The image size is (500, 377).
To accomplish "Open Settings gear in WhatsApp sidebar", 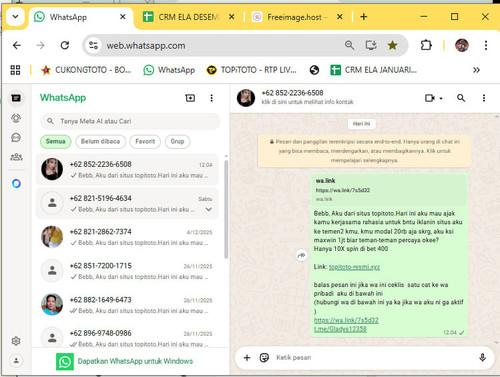I will [16, 341].
